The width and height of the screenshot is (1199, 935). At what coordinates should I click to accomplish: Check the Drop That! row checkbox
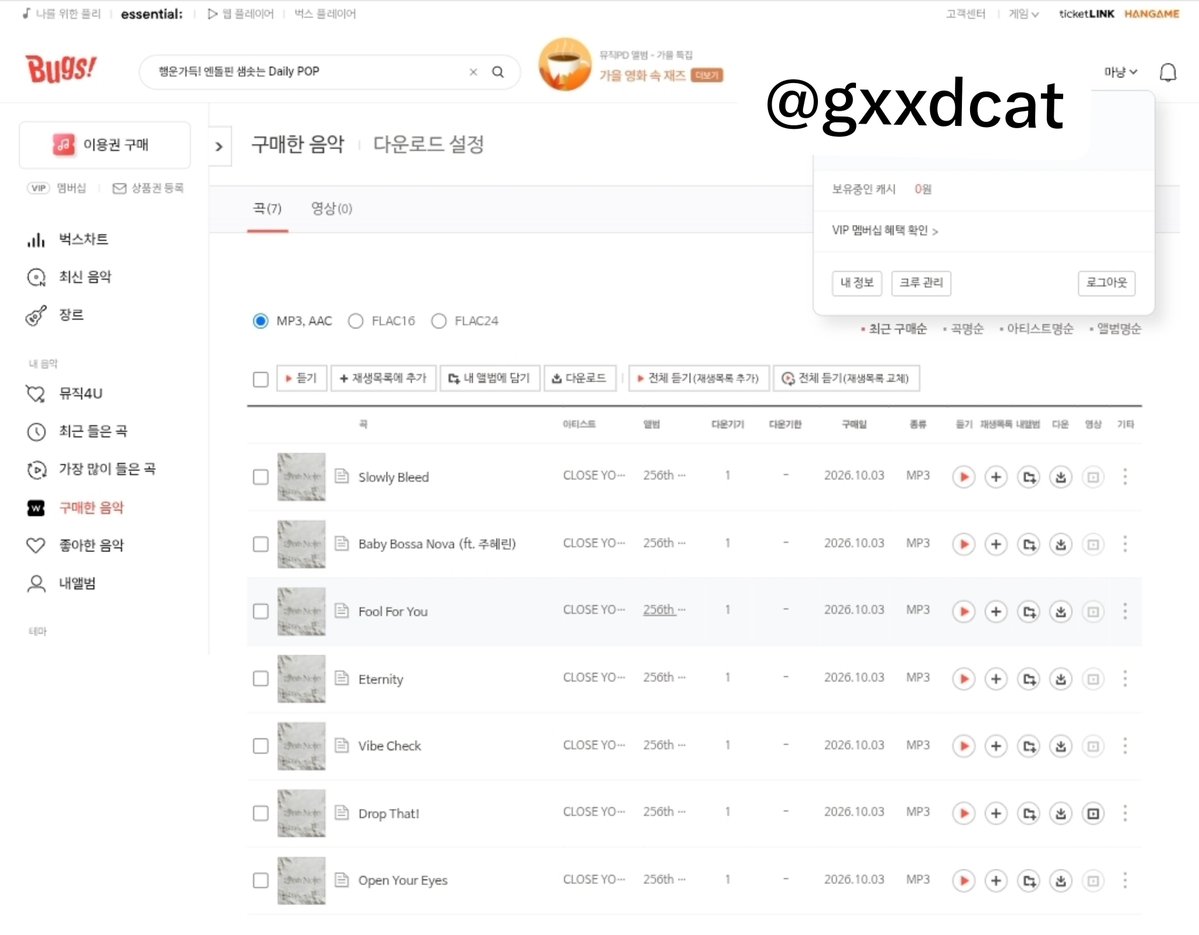point(261,813)
